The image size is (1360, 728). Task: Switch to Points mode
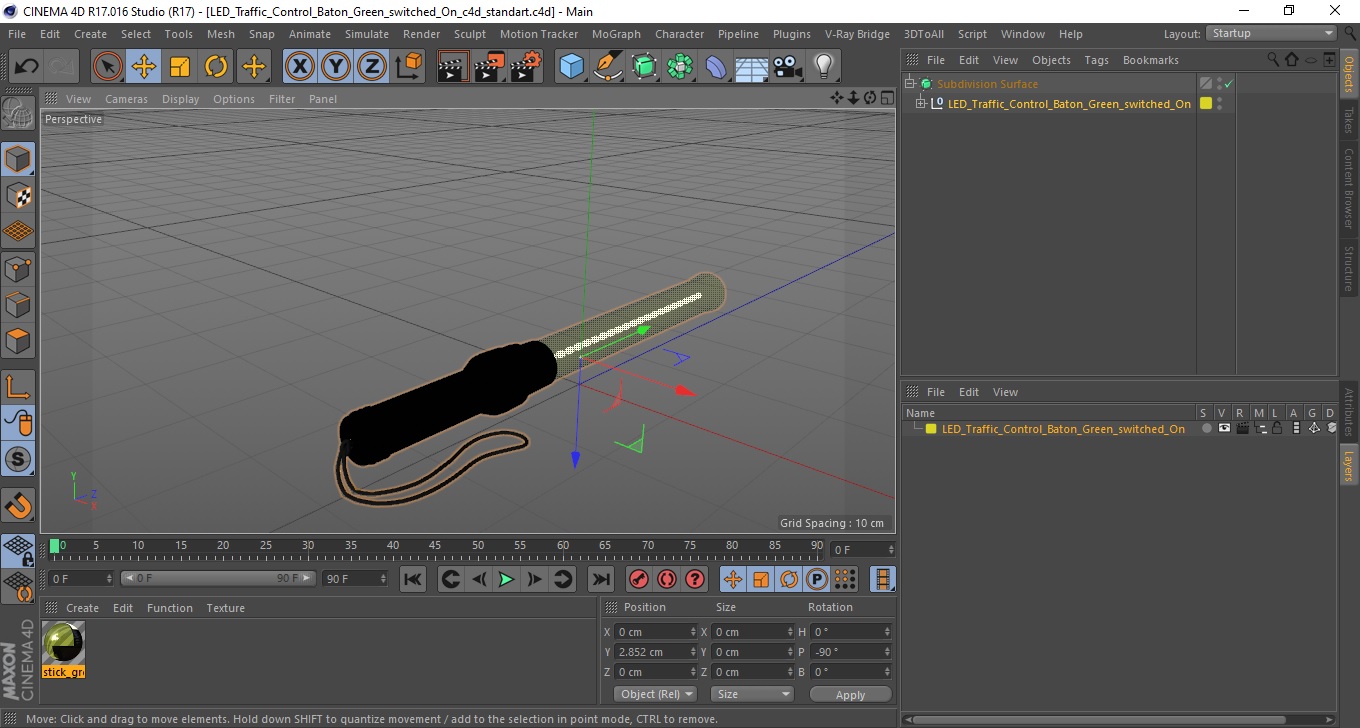(18, 268)
